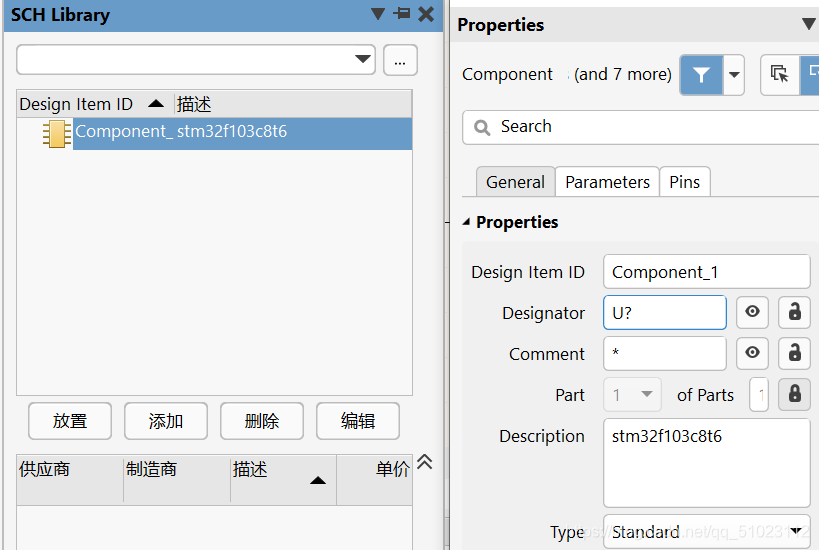Click the blue button beside the select-objects icon

(x=810, y=75)
